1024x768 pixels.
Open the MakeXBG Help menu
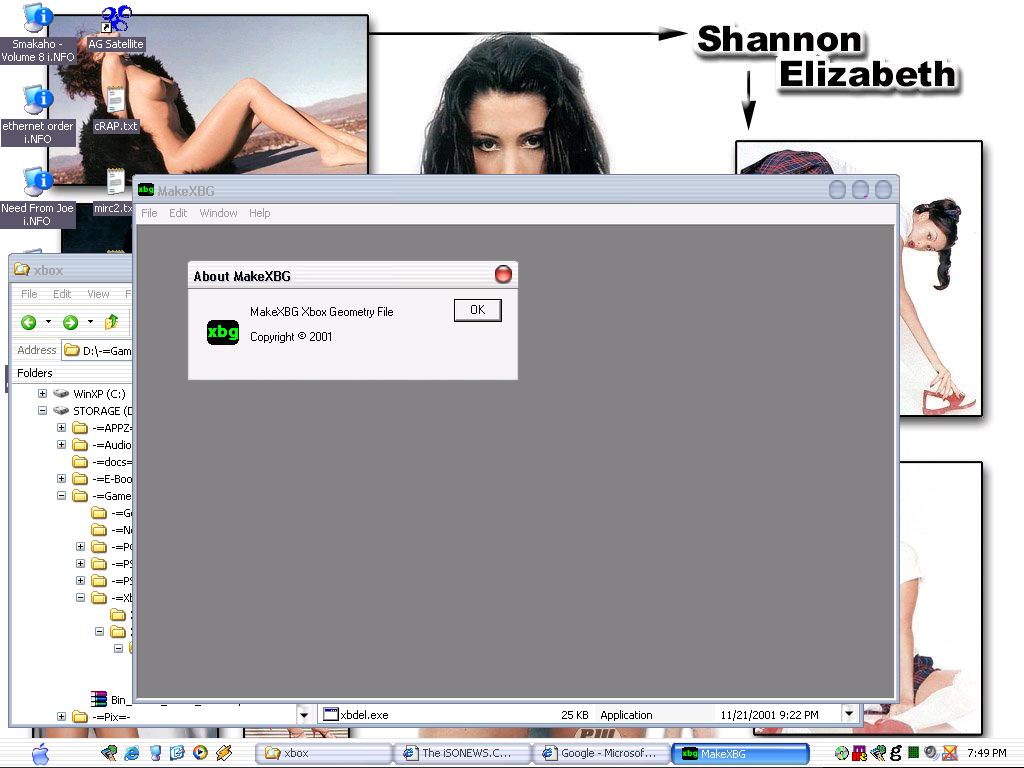pyautogui.click(x=259, y=213)
